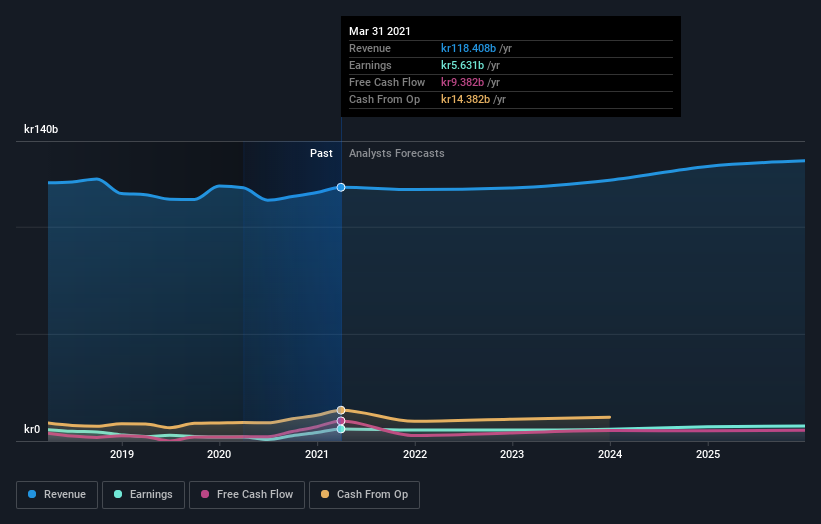Toggle the Free Cash Flow legend button
The height and width of the screenshot is (524, 821).
click(x=247, y=495)
